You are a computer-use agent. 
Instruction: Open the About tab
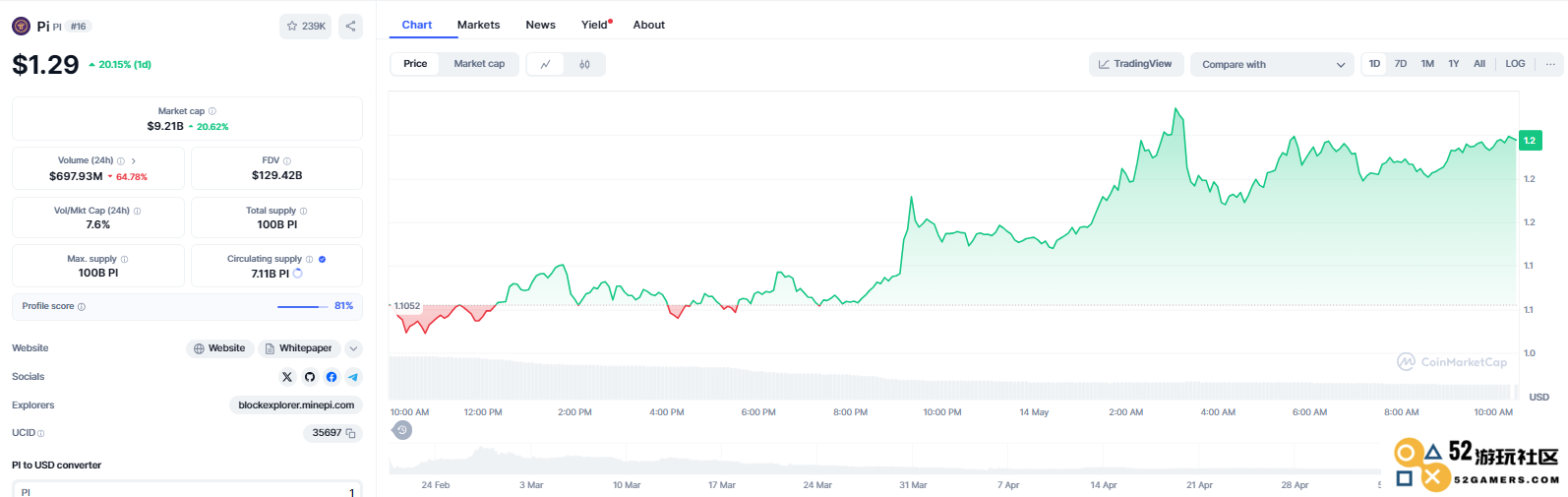649,25
